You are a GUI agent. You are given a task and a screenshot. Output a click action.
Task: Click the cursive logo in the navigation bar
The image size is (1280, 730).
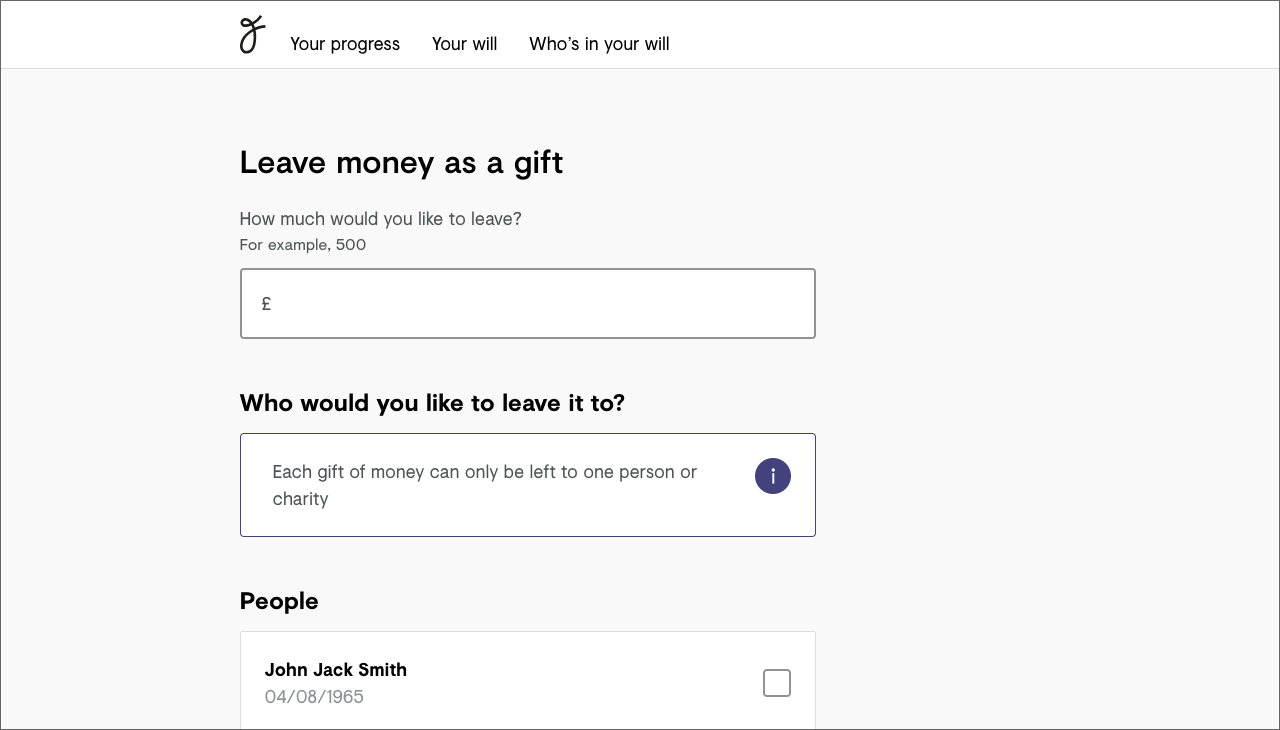(x=250, y=34)
